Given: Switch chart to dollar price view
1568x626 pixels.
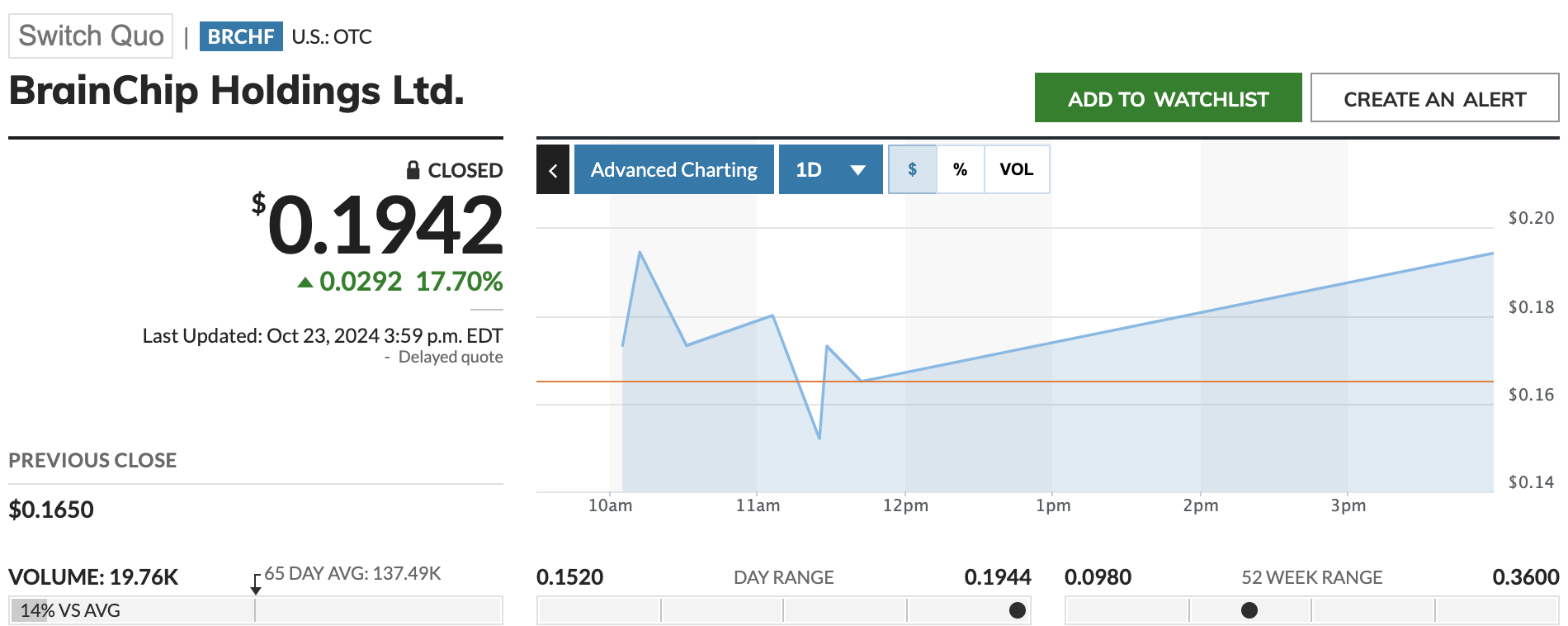Looking at the screenshot, I should (912, 169).
